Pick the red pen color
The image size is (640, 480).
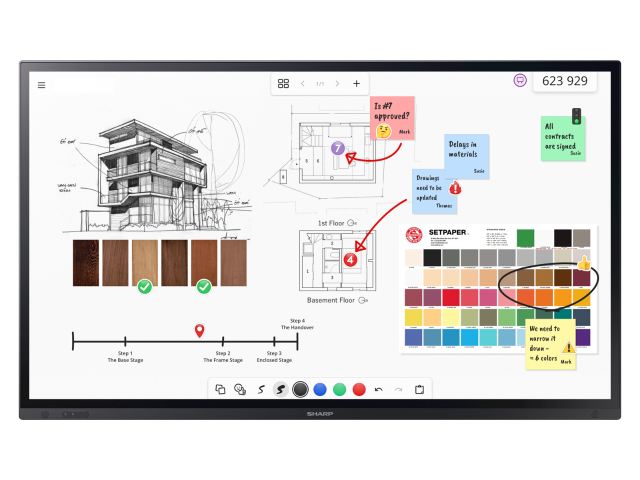359,389
